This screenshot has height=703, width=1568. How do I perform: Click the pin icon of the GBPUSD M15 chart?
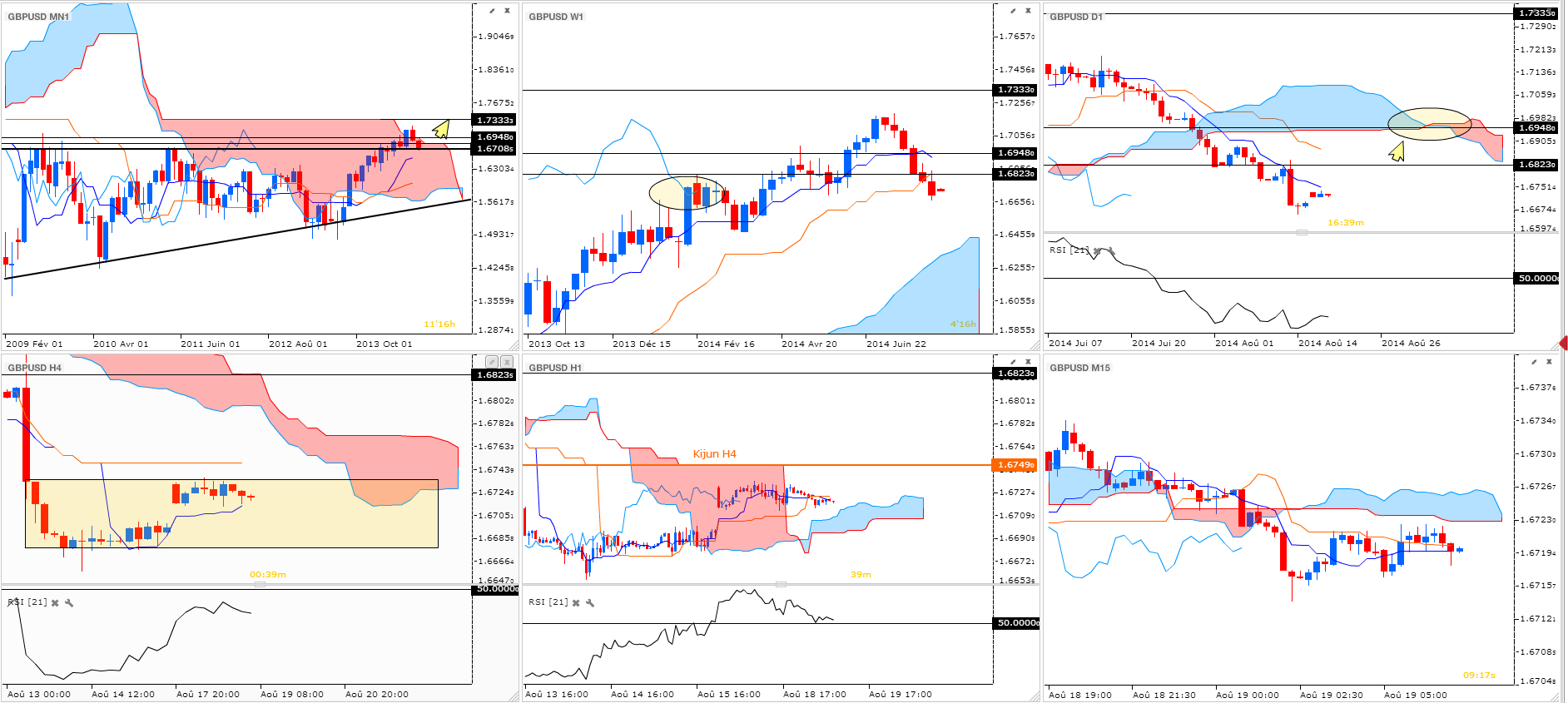(1534, 362)
